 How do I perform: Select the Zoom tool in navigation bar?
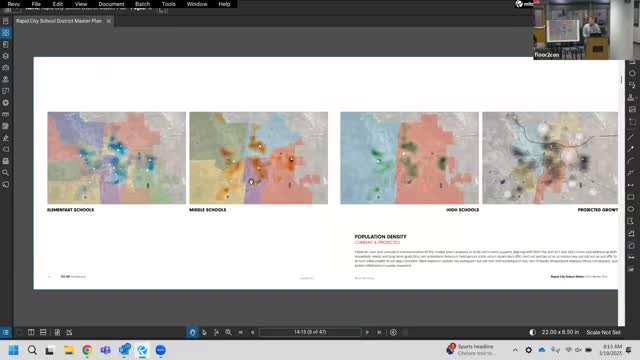point(229,332)
